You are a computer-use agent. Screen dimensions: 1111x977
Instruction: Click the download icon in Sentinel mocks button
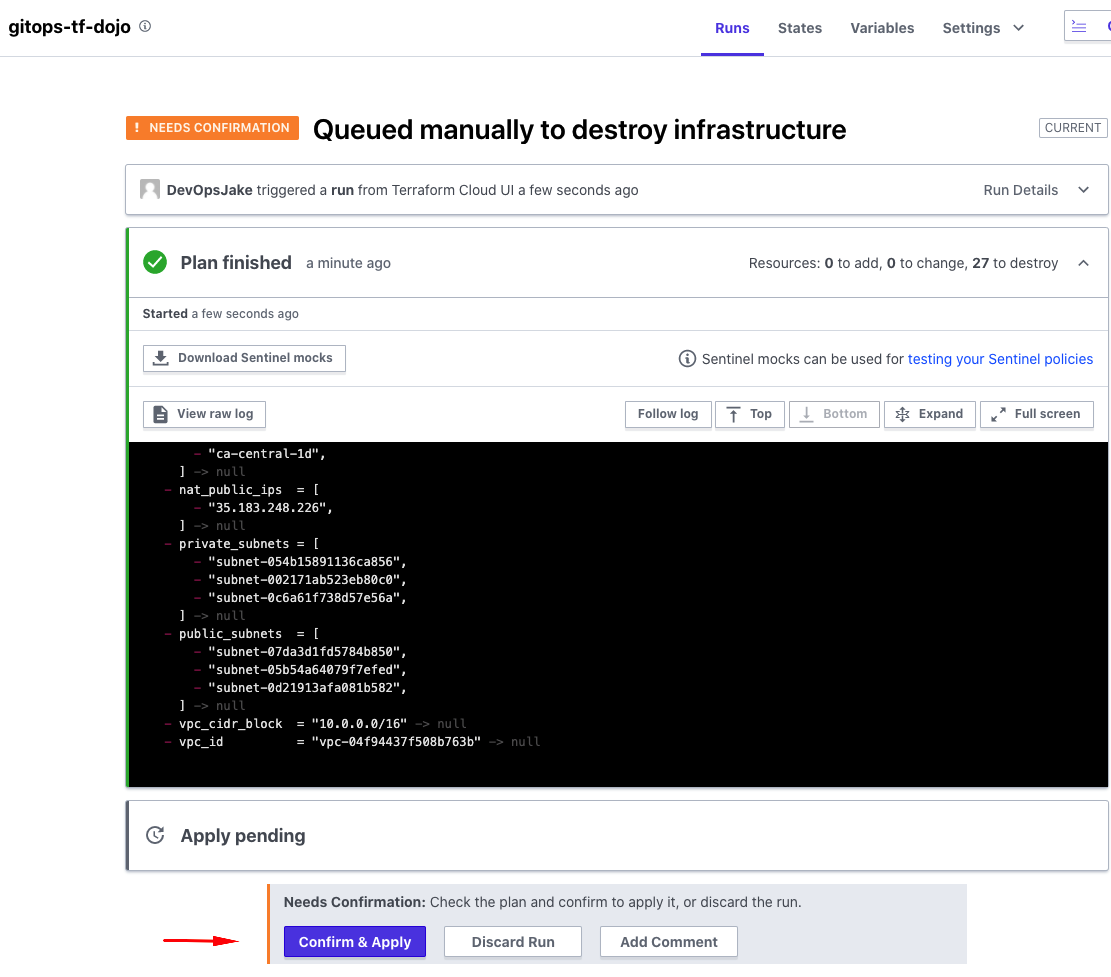click(161, 358)
